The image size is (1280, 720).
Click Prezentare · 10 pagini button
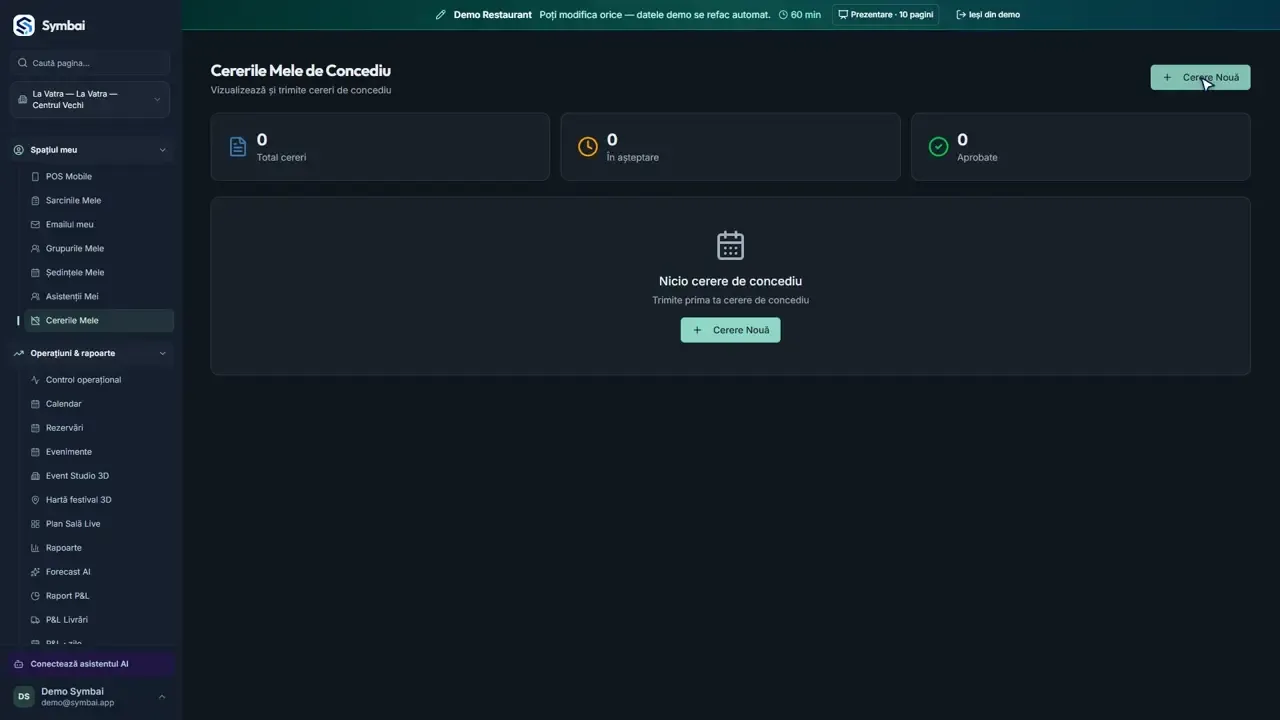(885, 15)
